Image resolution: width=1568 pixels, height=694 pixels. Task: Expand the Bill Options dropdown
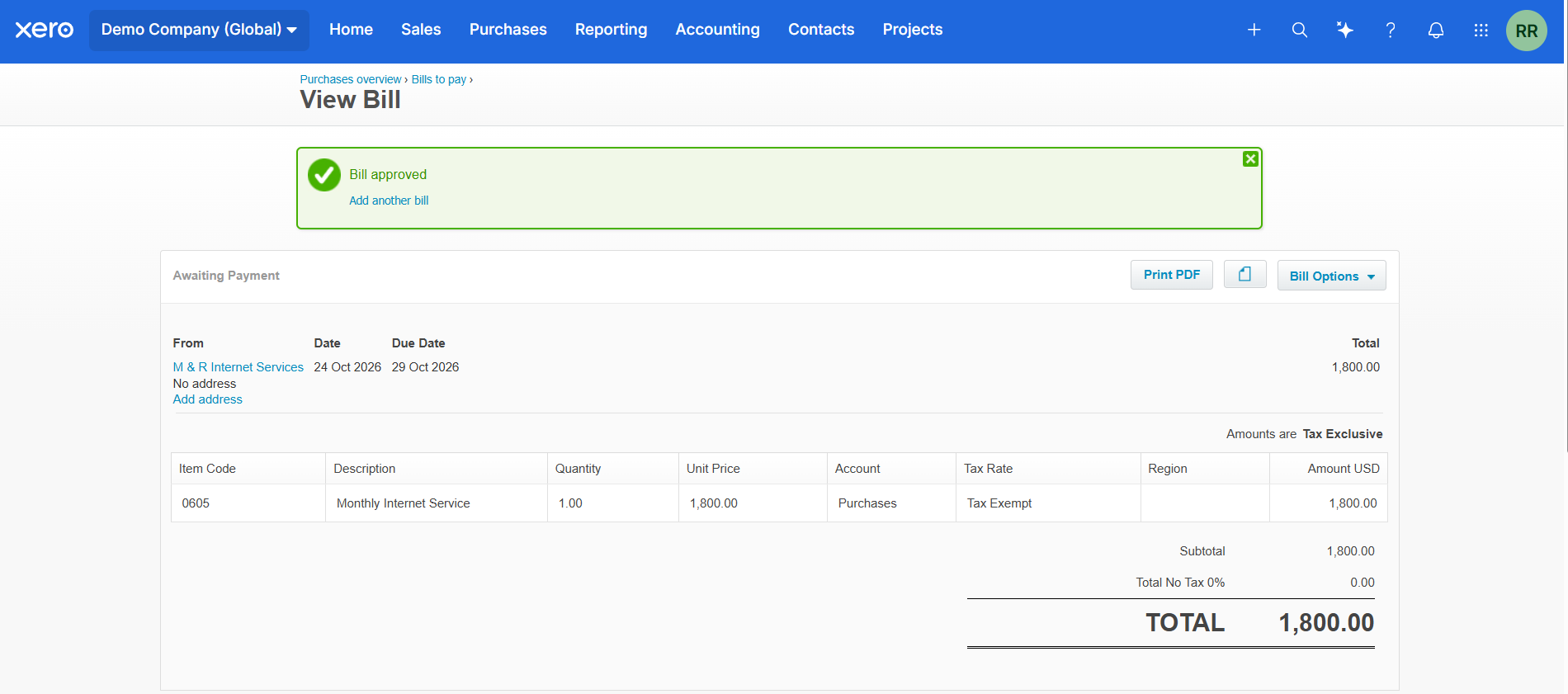[x=1331, y=276]
